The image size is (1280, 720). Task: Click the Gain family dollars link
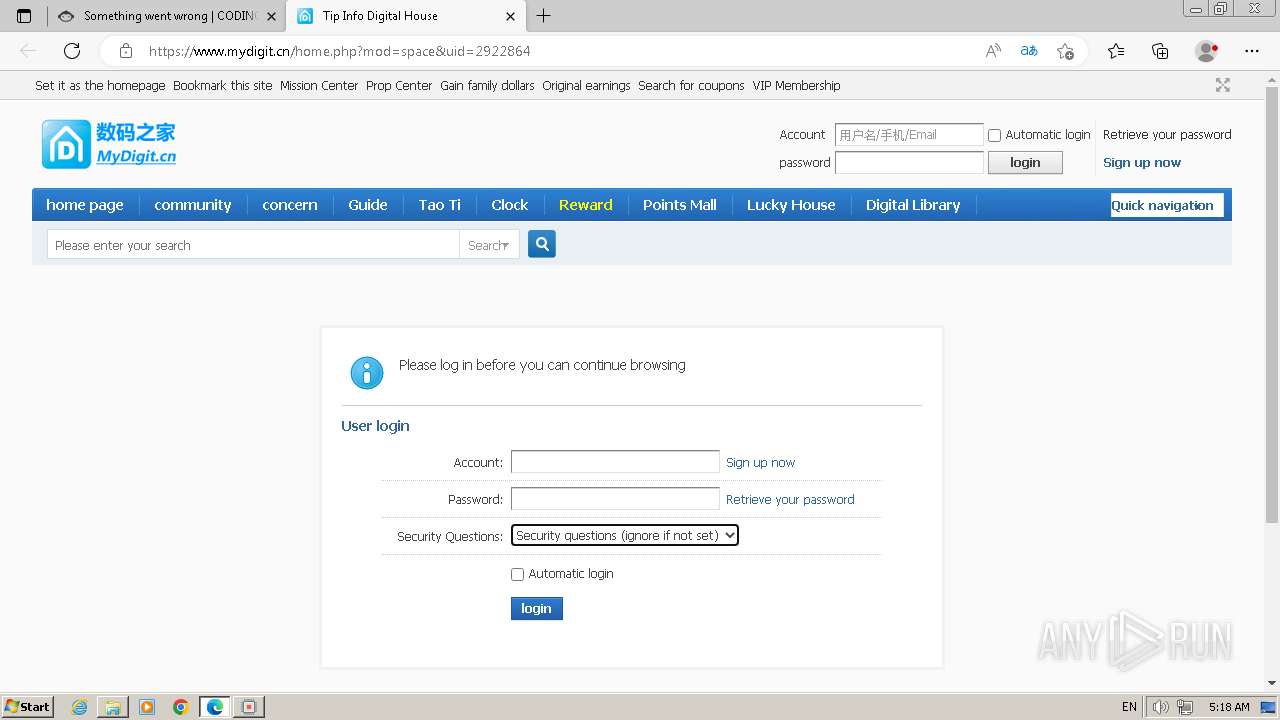pos(487,85)
